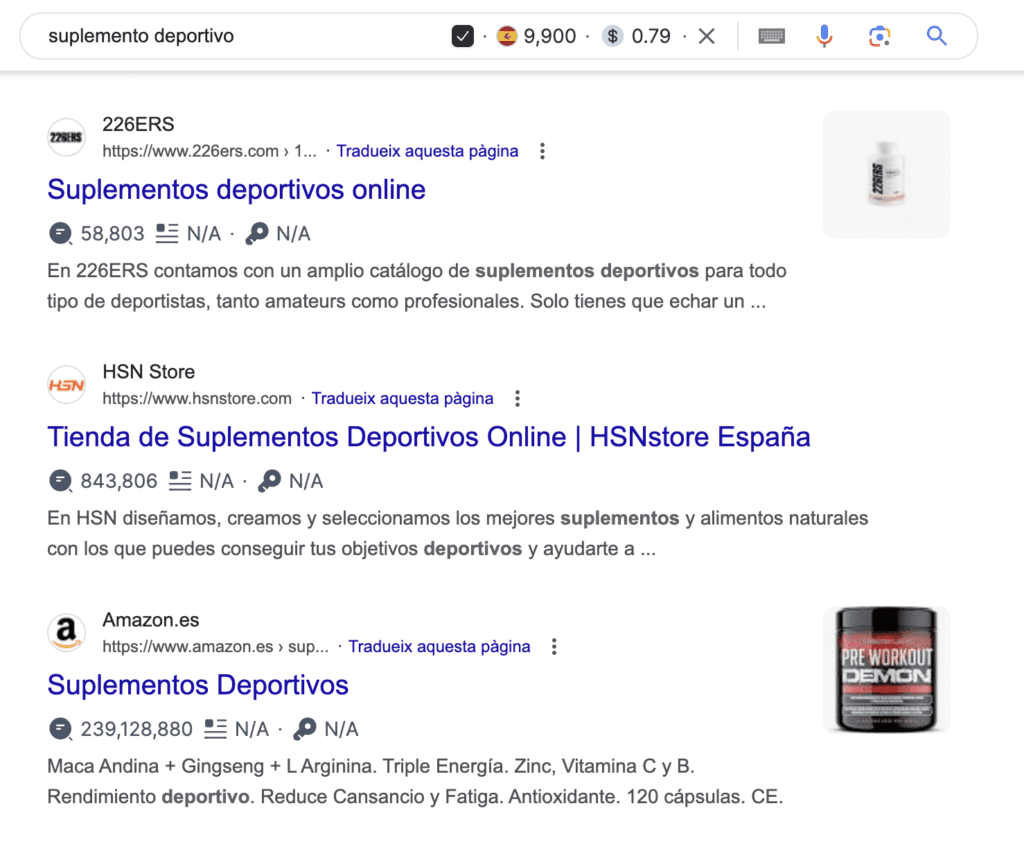Click the https://www.hsnstore.com URL

tap(197, 398)
